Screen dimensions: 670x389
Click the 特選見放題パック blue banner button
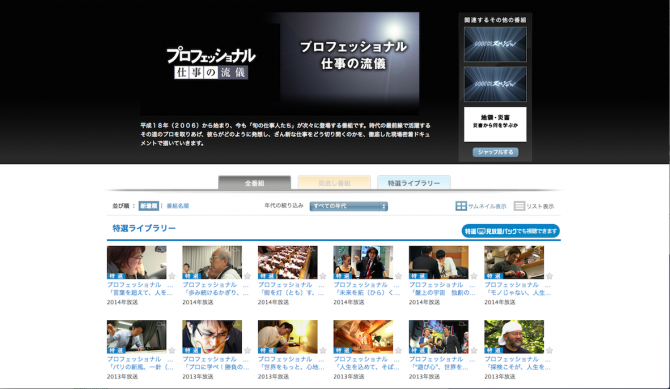coord(511,231)
